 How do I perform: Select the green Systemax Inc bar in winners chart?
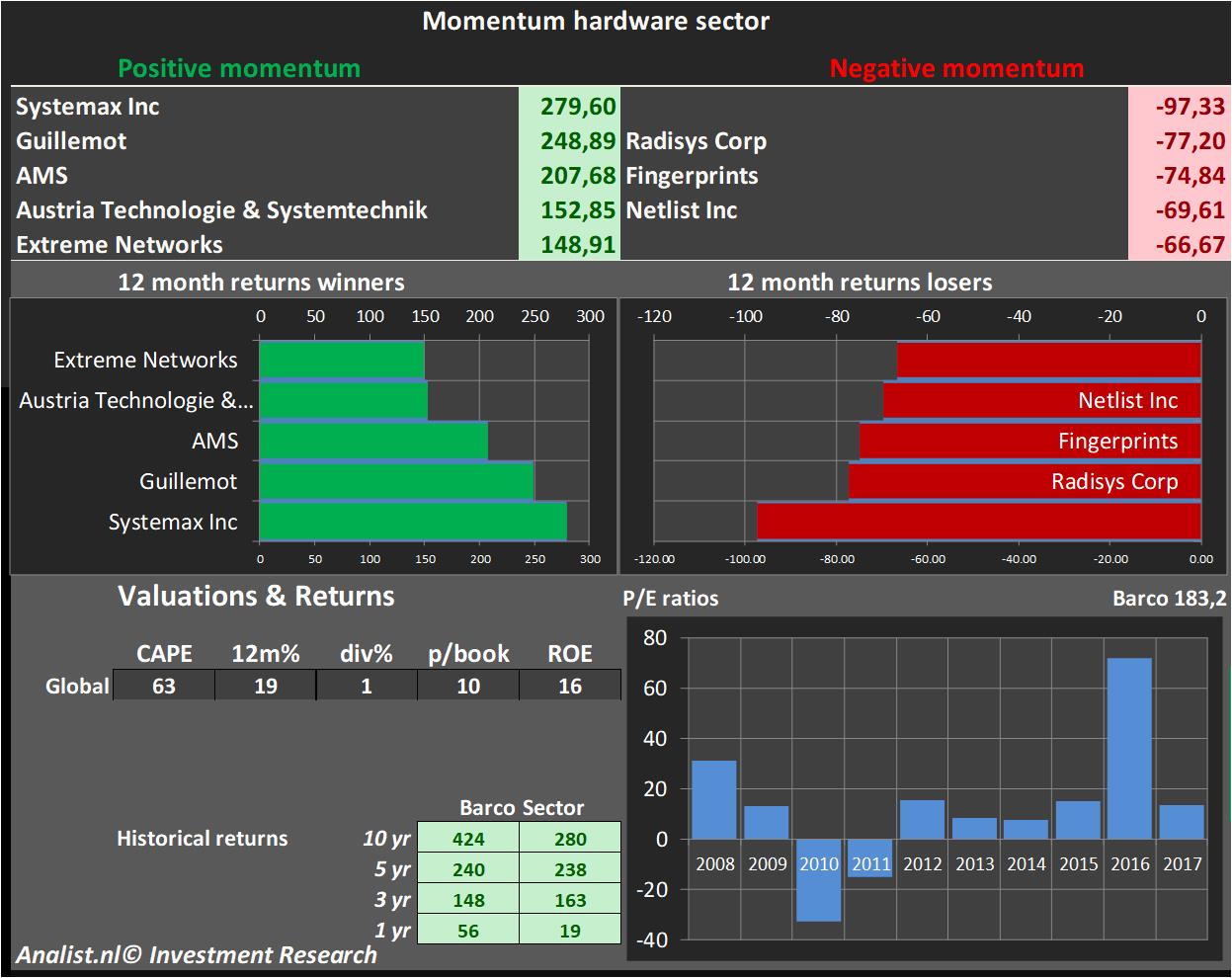point(413,522)
